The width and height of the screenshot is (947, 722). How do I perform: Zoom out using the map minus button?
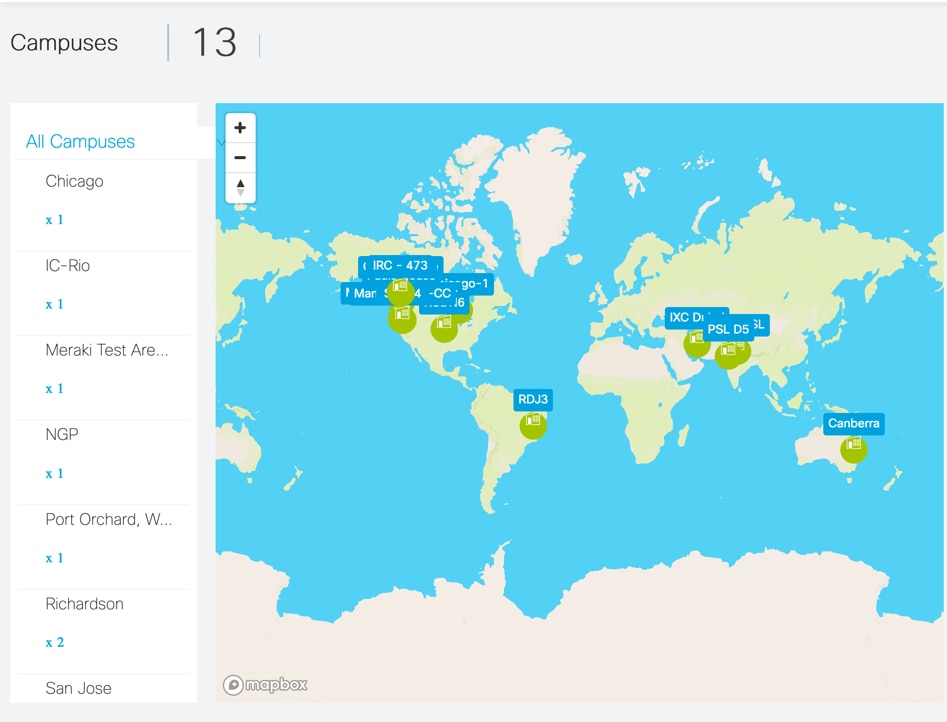240,157
